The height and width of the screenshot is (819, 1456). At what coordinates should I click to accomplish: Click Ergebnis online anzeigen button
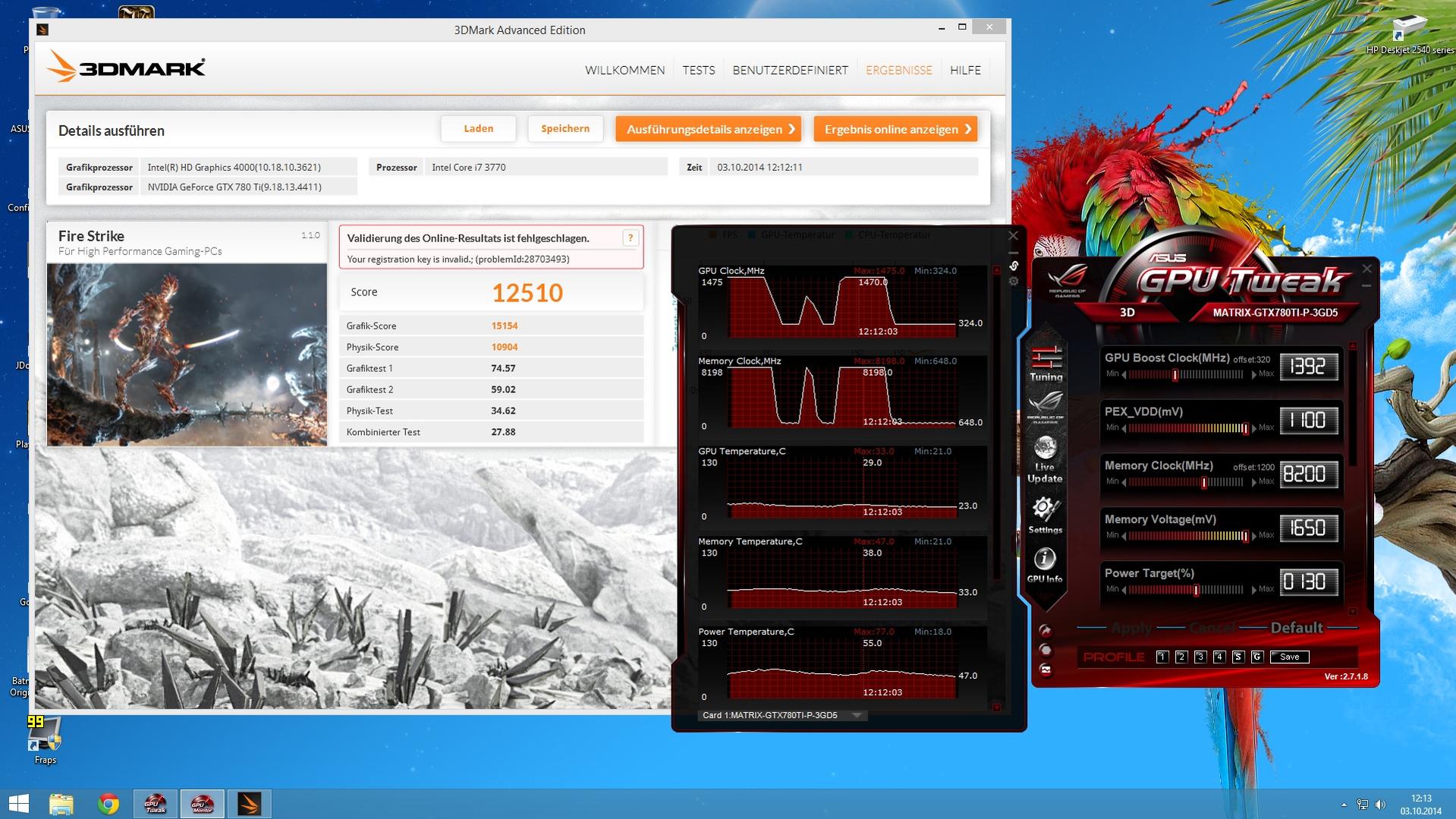(895, 129)
